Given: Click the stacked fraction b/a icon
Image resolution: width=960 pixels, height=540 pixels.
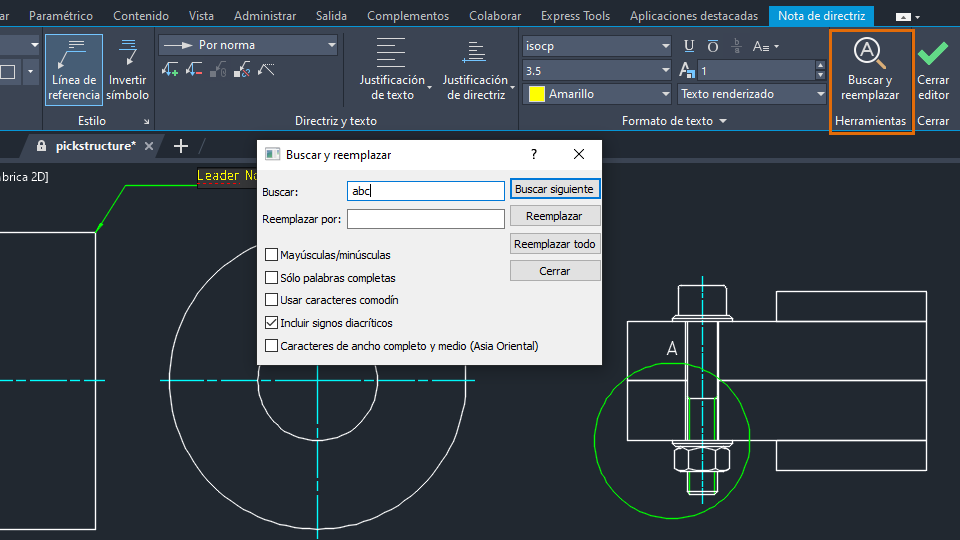Looking at the screenshot, I should pyautogui.click(x=737, y=46).
